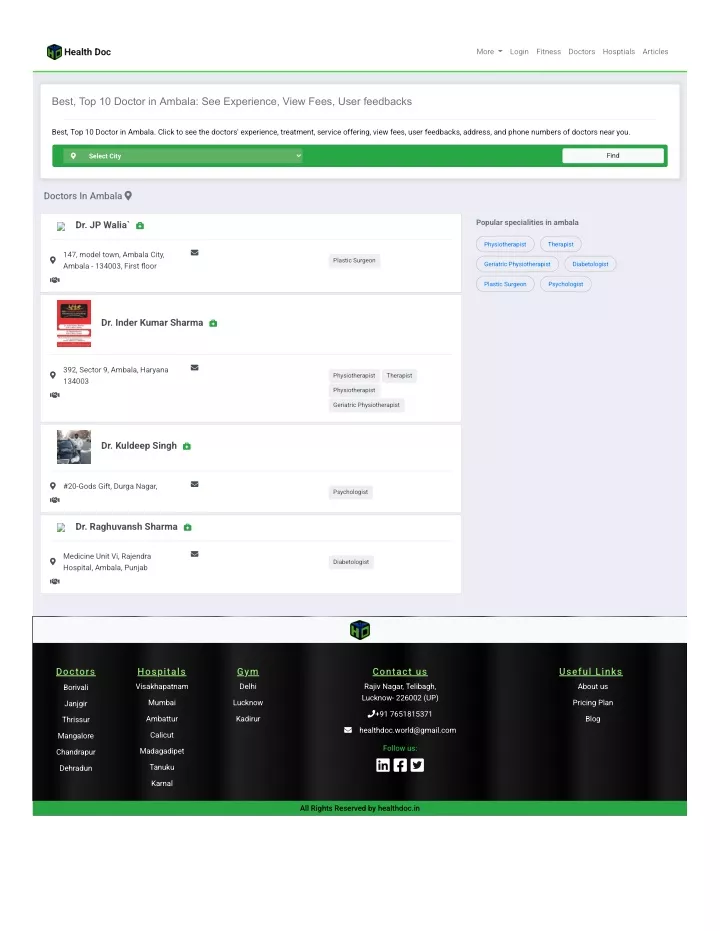Viewport: 720px width, 931px height.
Task: Click envelope icon for Dr. Inder Kumar Sharma
Action: pos(194,368)
